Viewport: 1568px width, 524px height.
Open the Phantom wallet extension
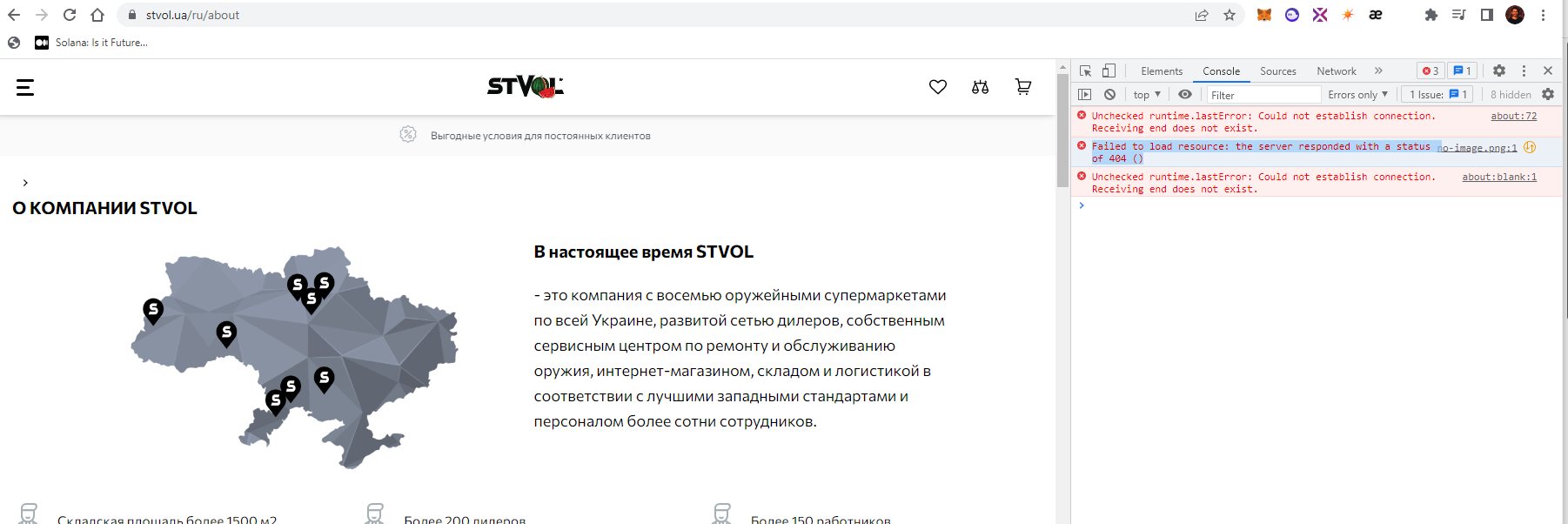point(1292,15)
